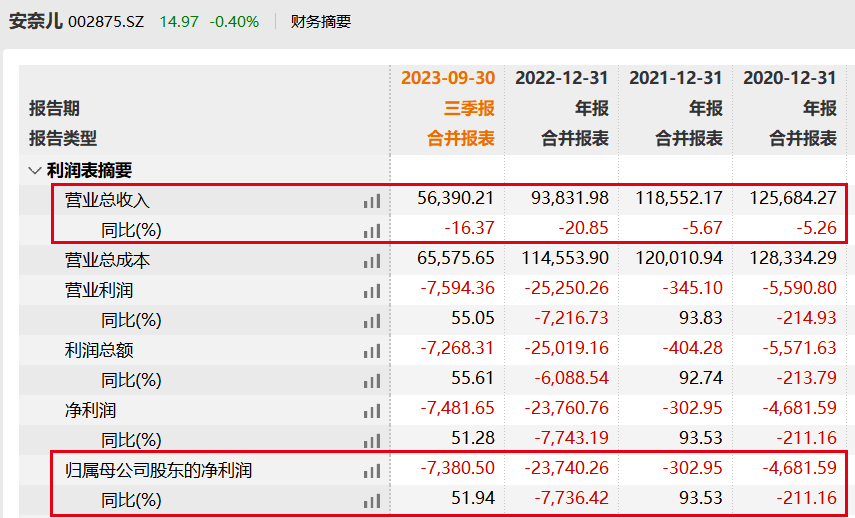Click total profit value -7,268.31
Image resolution: width=855 pixels, height=518 pixels.
coord(457,348)
